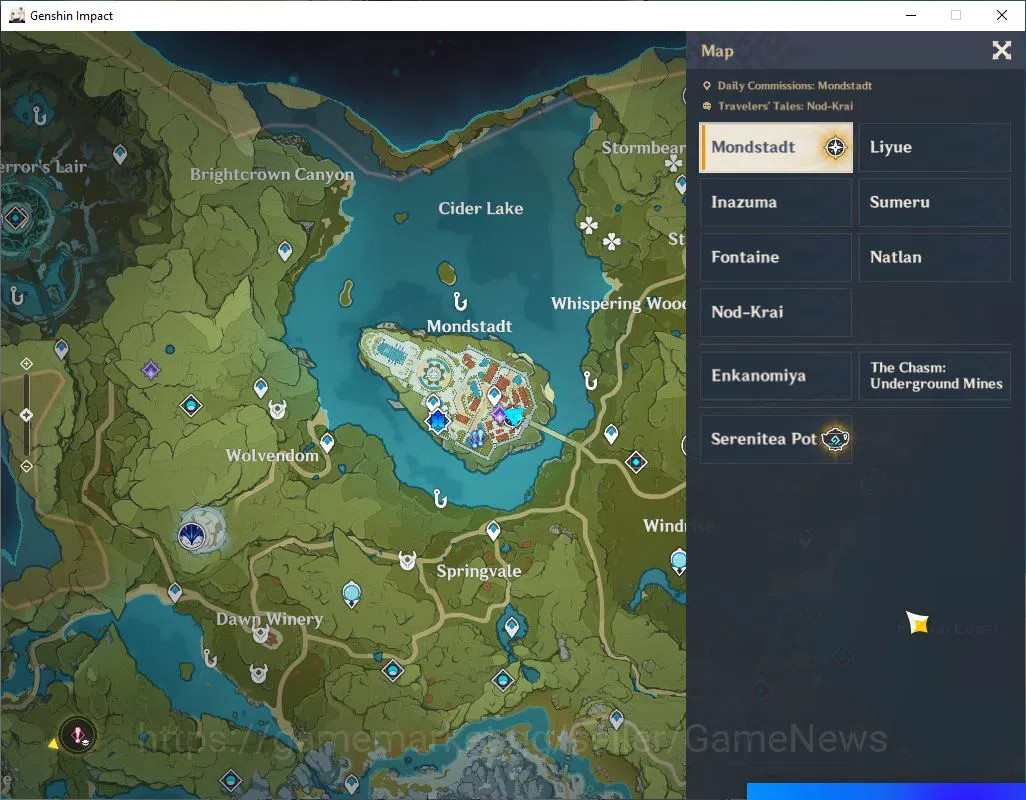Select the horned mask icon above Springvale
Image resolution: width=1026 pixels, height=800 pixels.
point(408,560)
